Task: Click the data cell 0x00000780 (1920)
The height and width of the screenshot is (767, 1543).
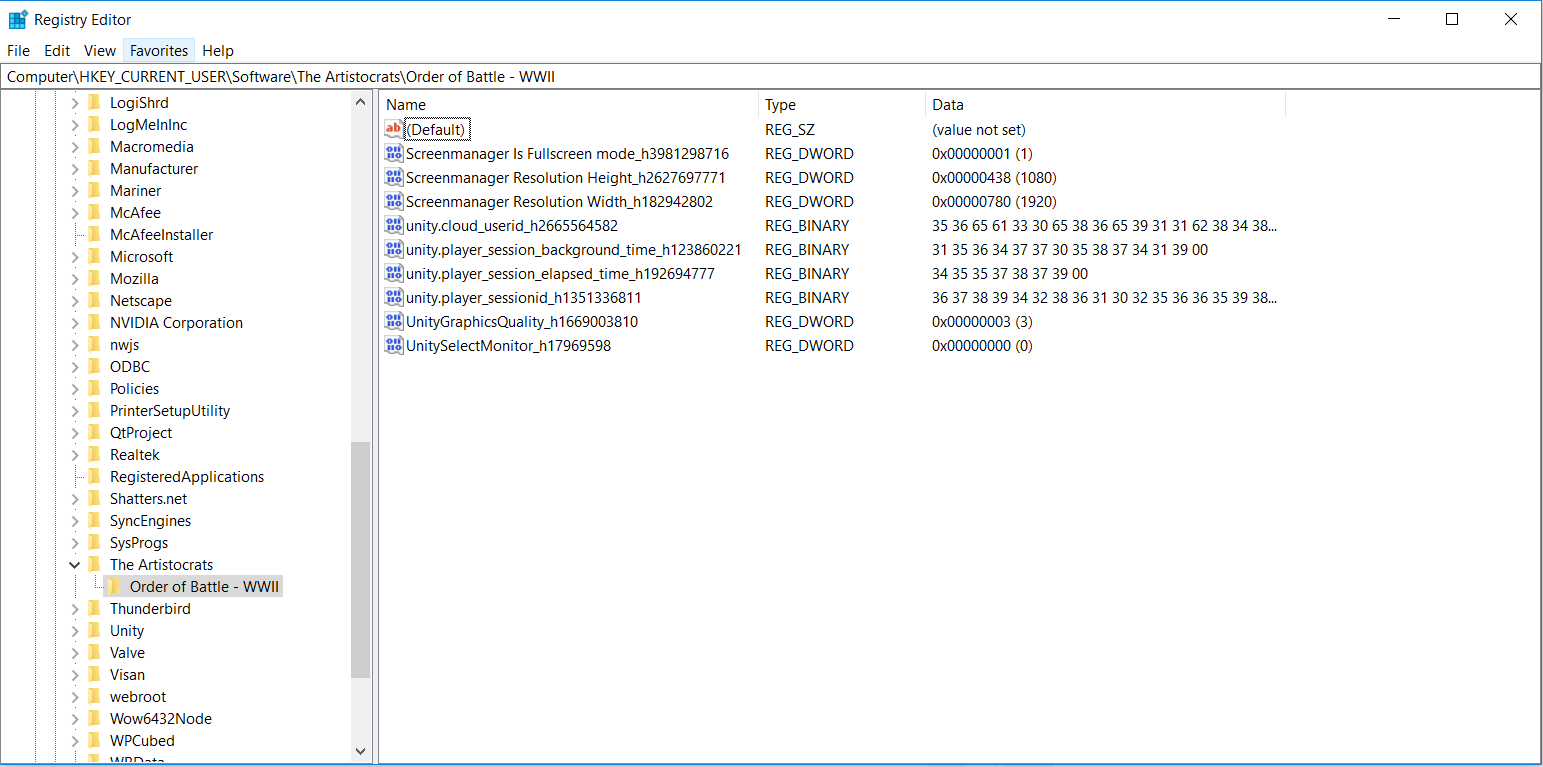Action: (994, 201)
